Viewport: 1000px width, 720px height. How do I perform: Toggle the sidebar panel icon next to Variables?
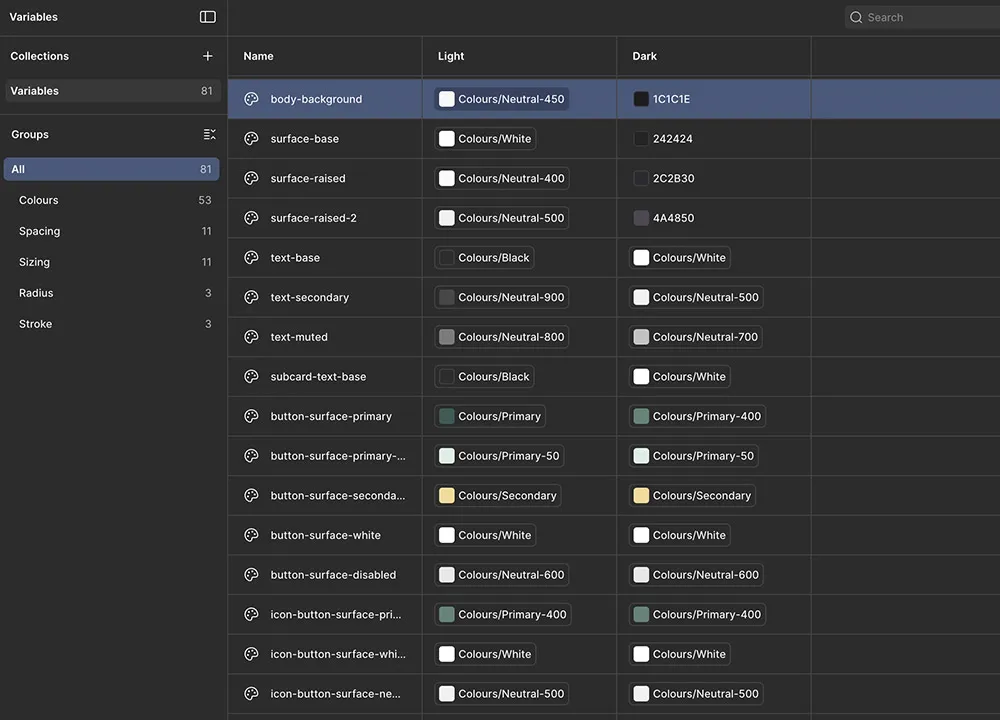208,17
